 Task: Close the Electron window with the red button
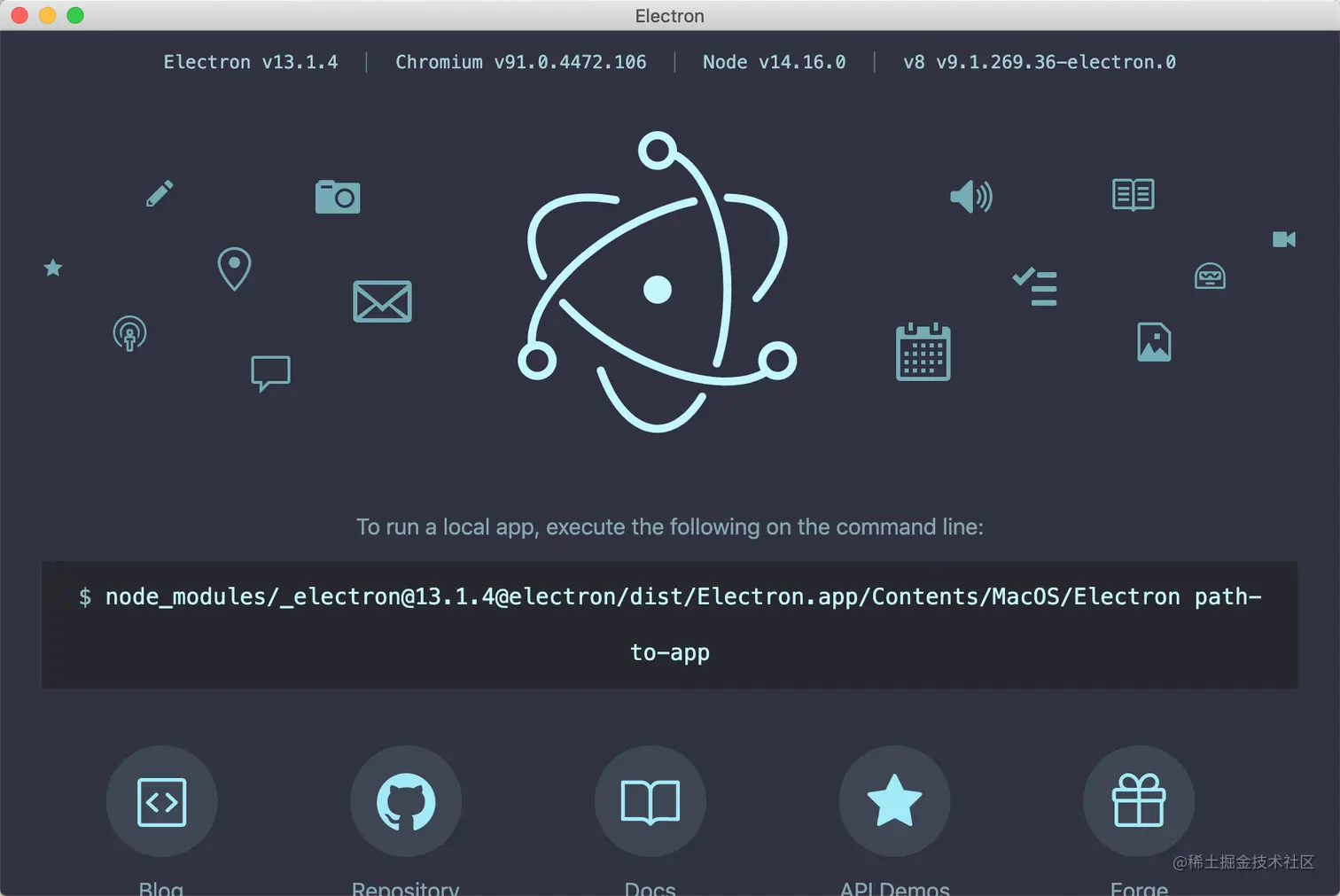[19, 15]
